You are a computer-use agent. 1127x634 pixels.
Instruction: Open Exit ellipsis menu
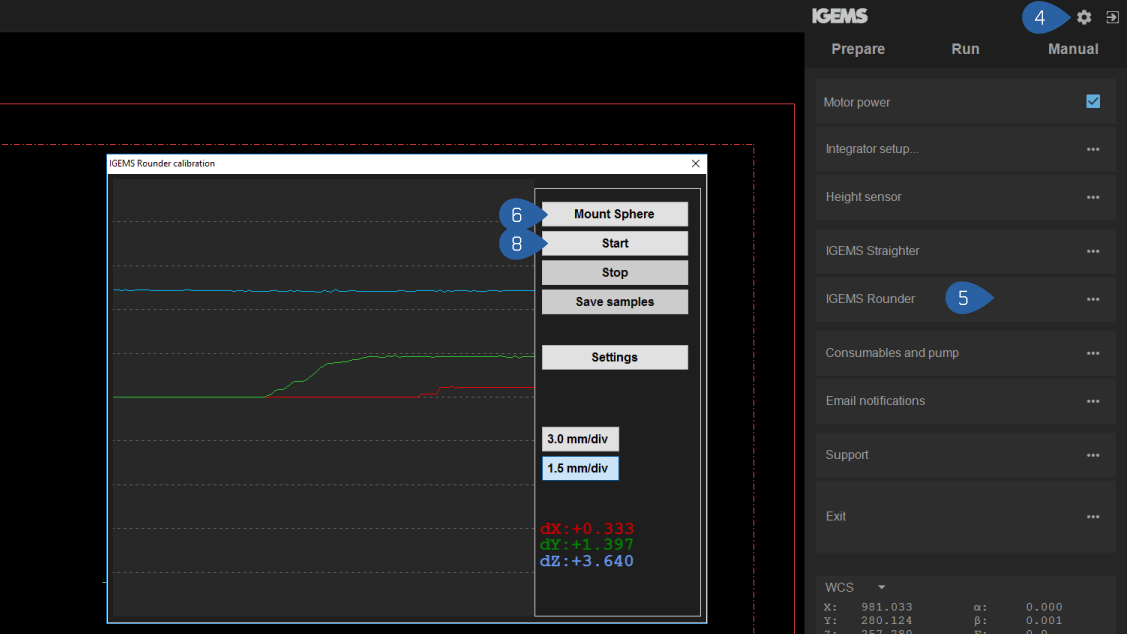[1092, 517]
